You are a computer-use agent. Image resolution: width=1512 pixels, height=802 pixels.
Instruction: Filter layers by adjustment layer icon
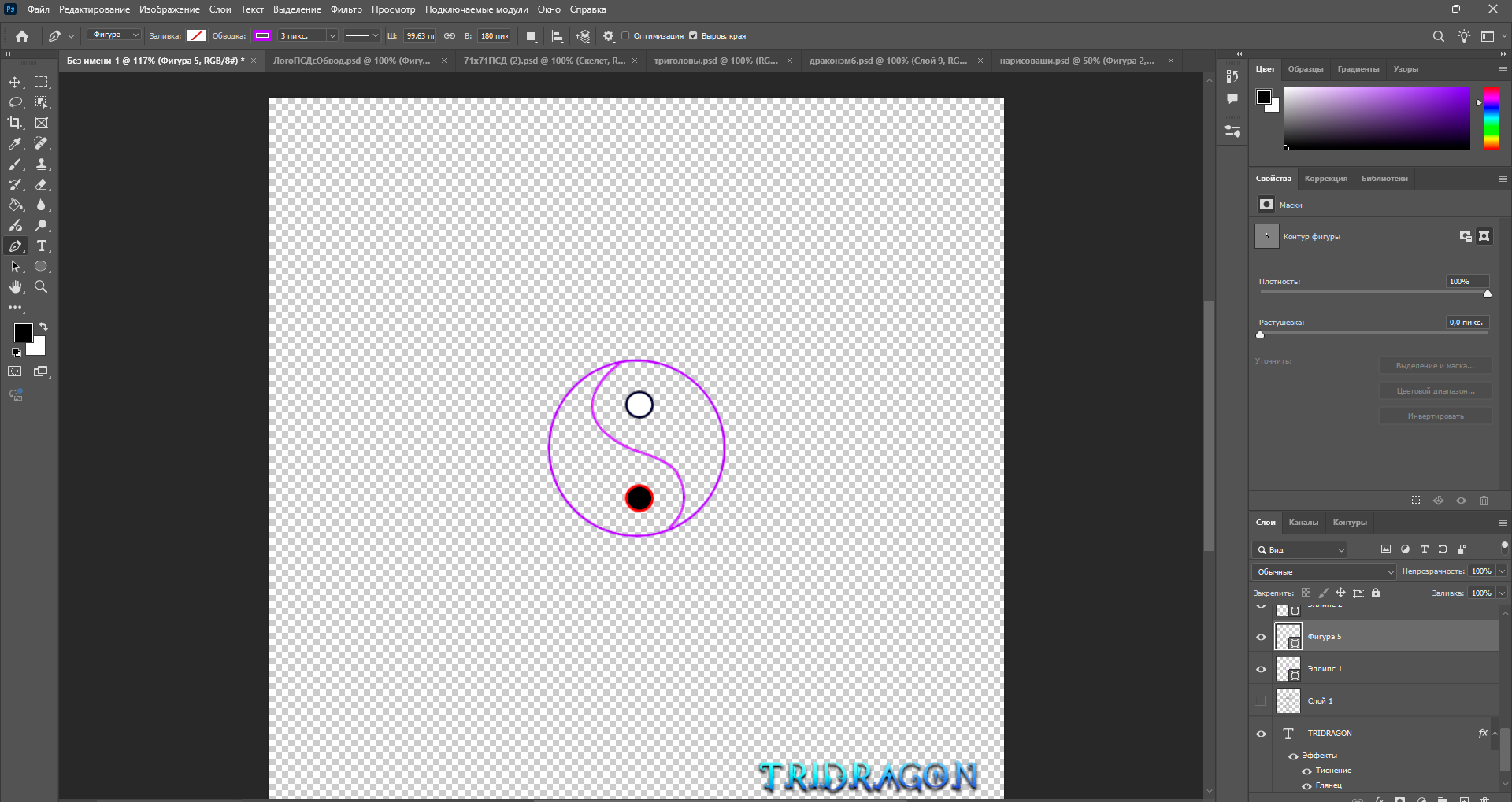[x=1405, y=549]
